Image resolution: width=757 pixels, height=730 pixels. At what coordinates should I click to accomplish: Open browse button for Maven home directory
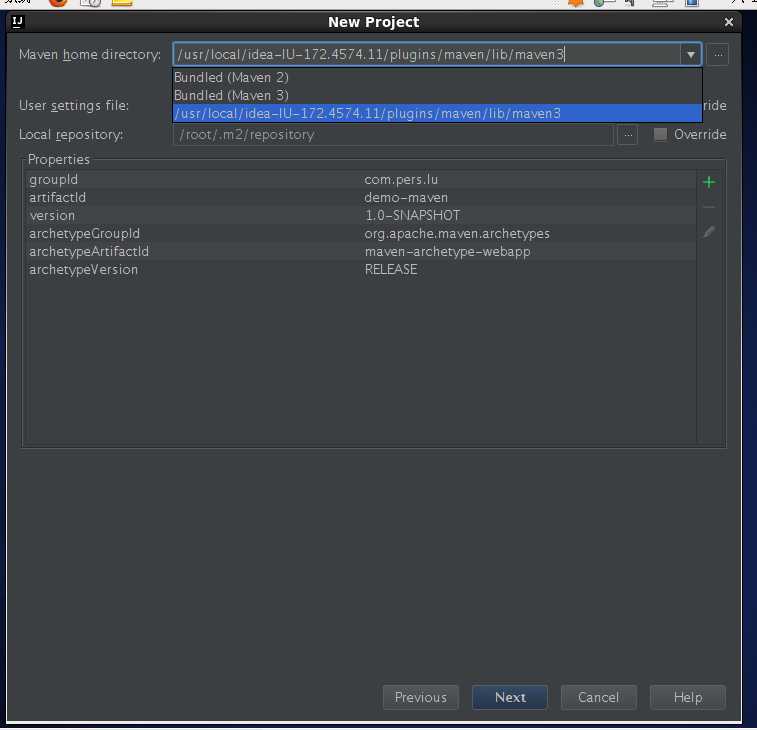pos(718,55)
